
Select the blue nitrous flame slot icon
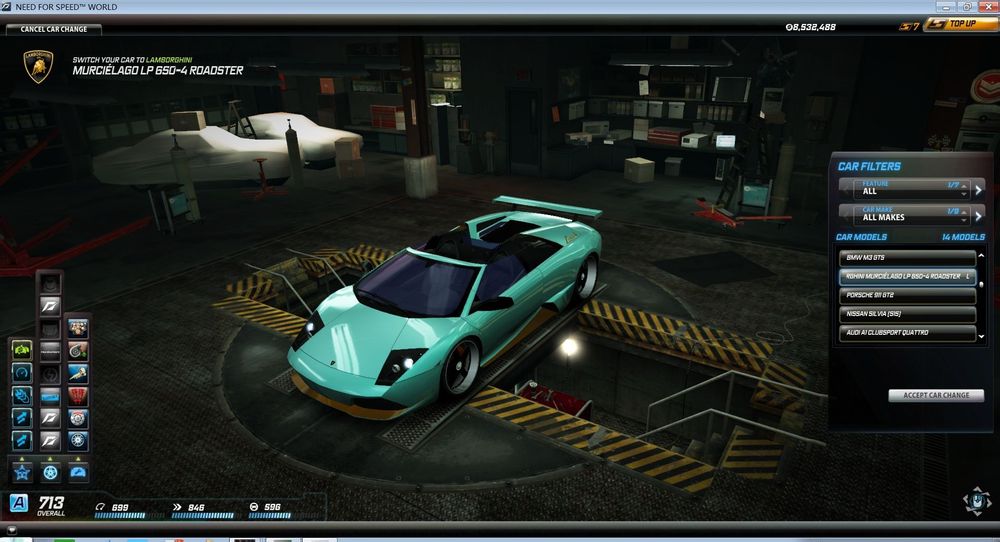point(22,395)
